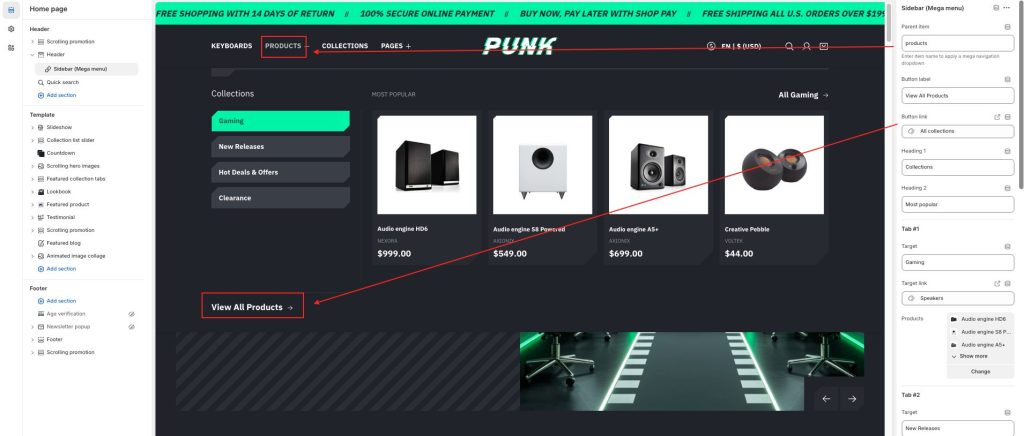
Task: Open the PRODUCTS menu item
Action: (283, 46)
